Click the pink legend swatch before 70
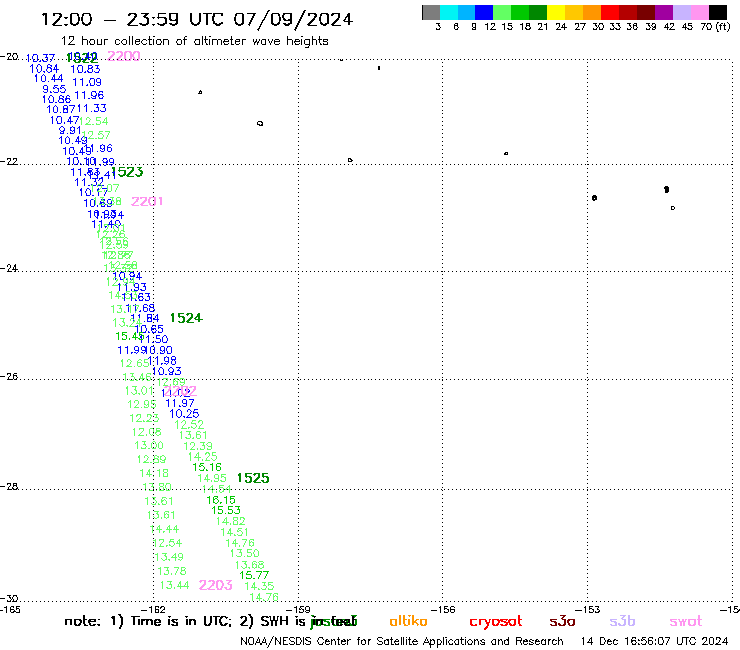740x650 pixels. click(x=700, y=12)
